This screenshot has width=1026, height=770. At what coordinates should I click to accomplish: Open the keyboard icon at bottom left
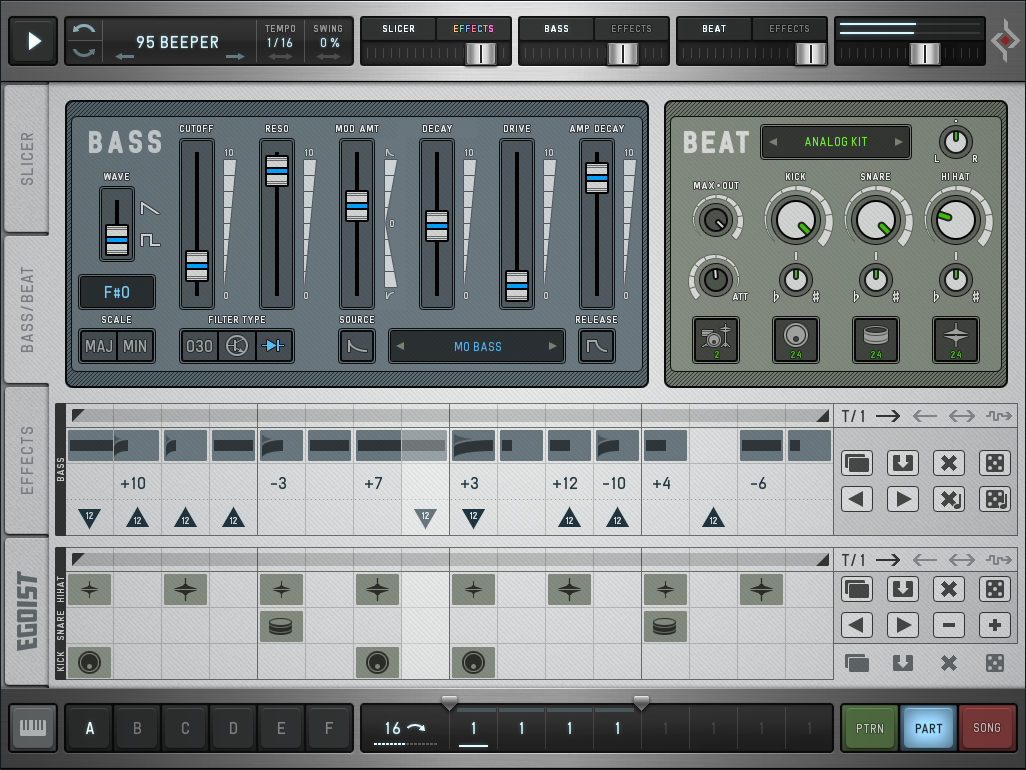pyautogui.click(x=33, y=728)
